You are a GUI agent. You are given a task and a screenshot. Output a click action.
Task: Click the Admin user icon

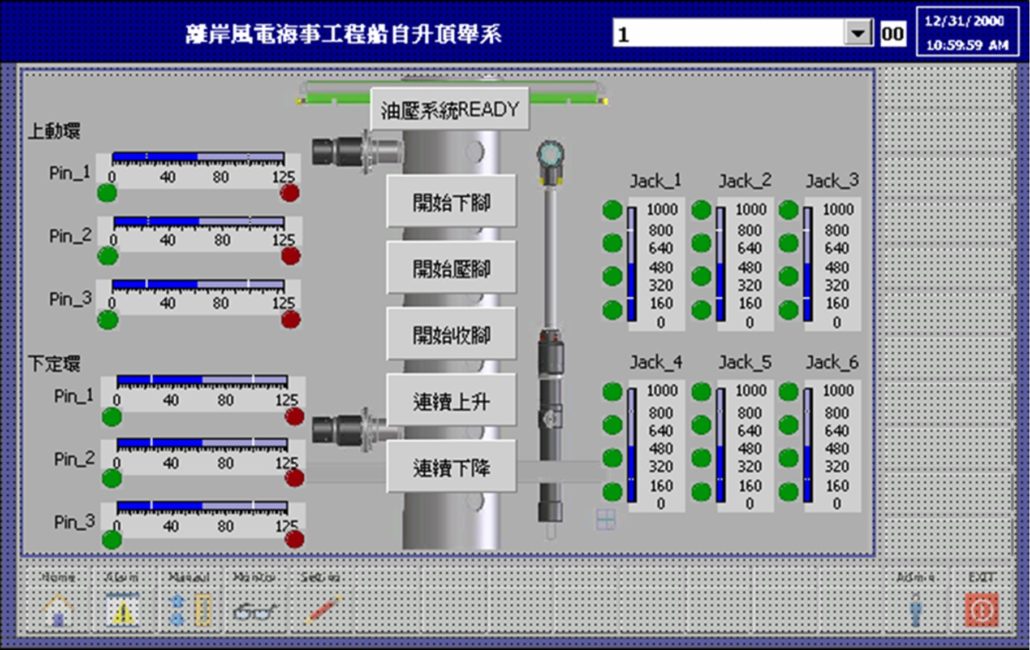pos(916,611)
